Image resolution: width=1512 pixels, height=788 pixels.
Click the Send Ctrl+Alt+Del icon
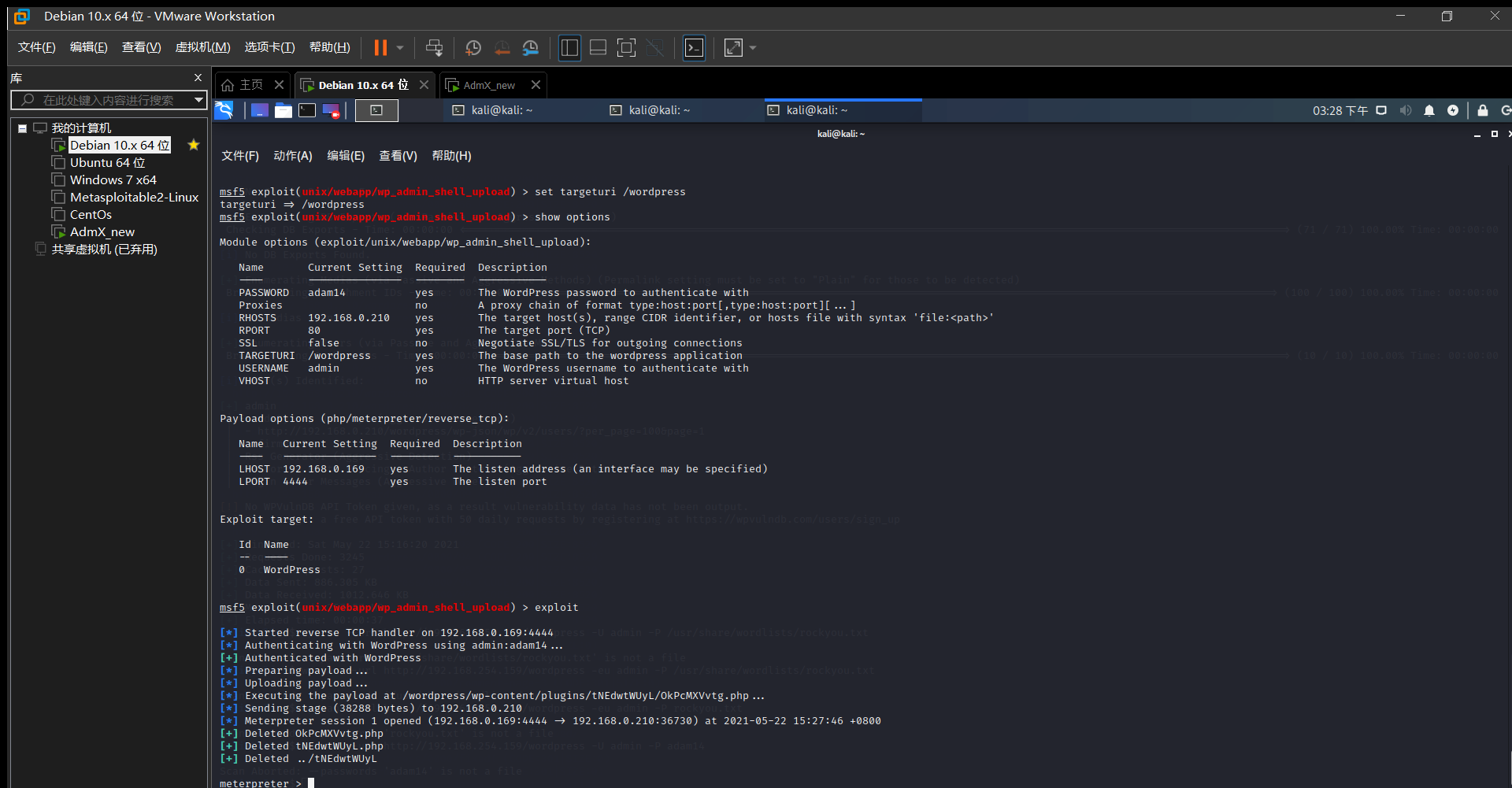tap(434, 48)
